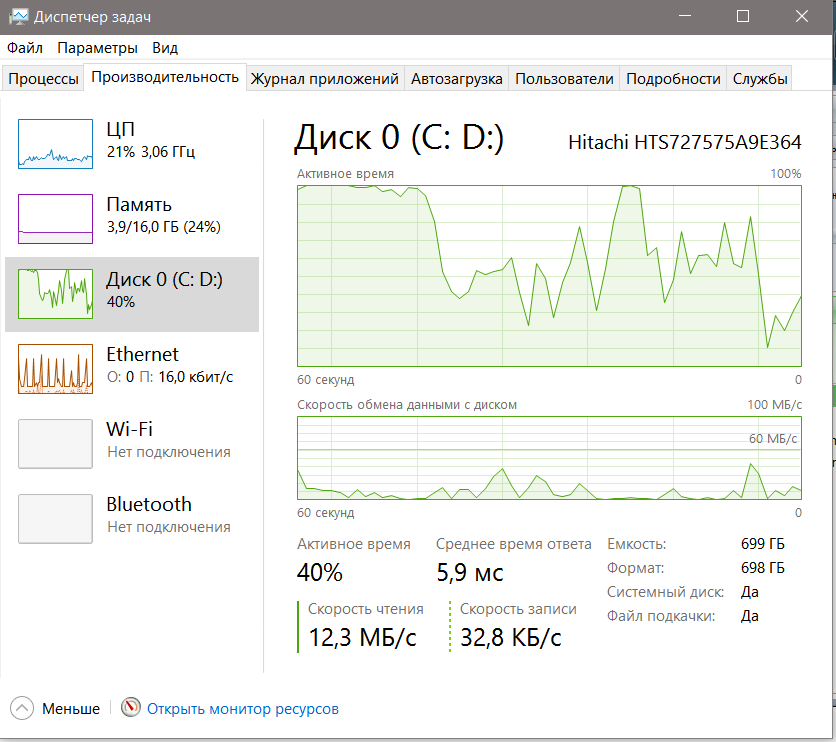The height and width of the screenshot is (742, 836).
Task: Switch to the Службы tab
Action: point(760,79)
